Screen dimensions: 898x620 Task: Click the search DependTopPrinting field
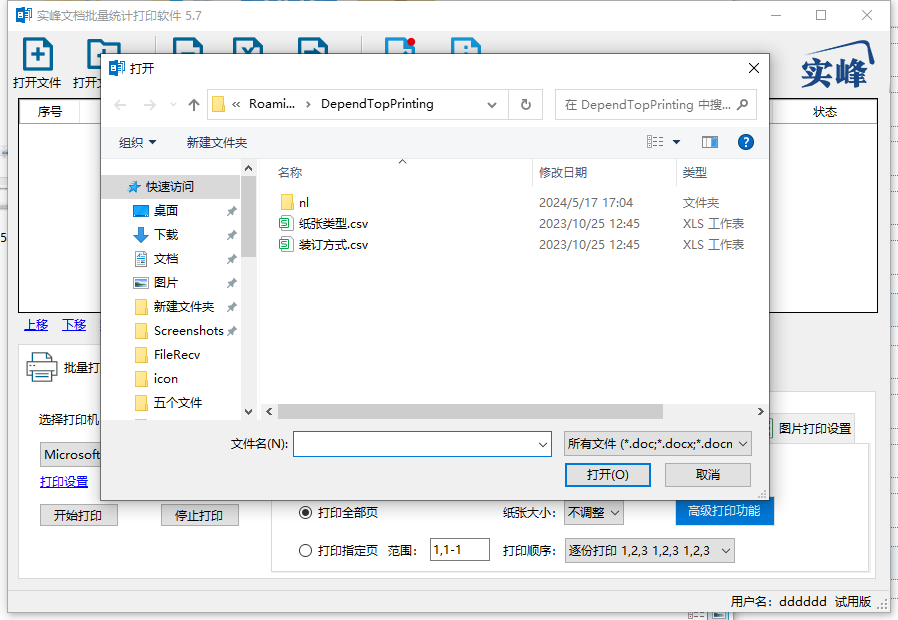[x=656, y=105]
